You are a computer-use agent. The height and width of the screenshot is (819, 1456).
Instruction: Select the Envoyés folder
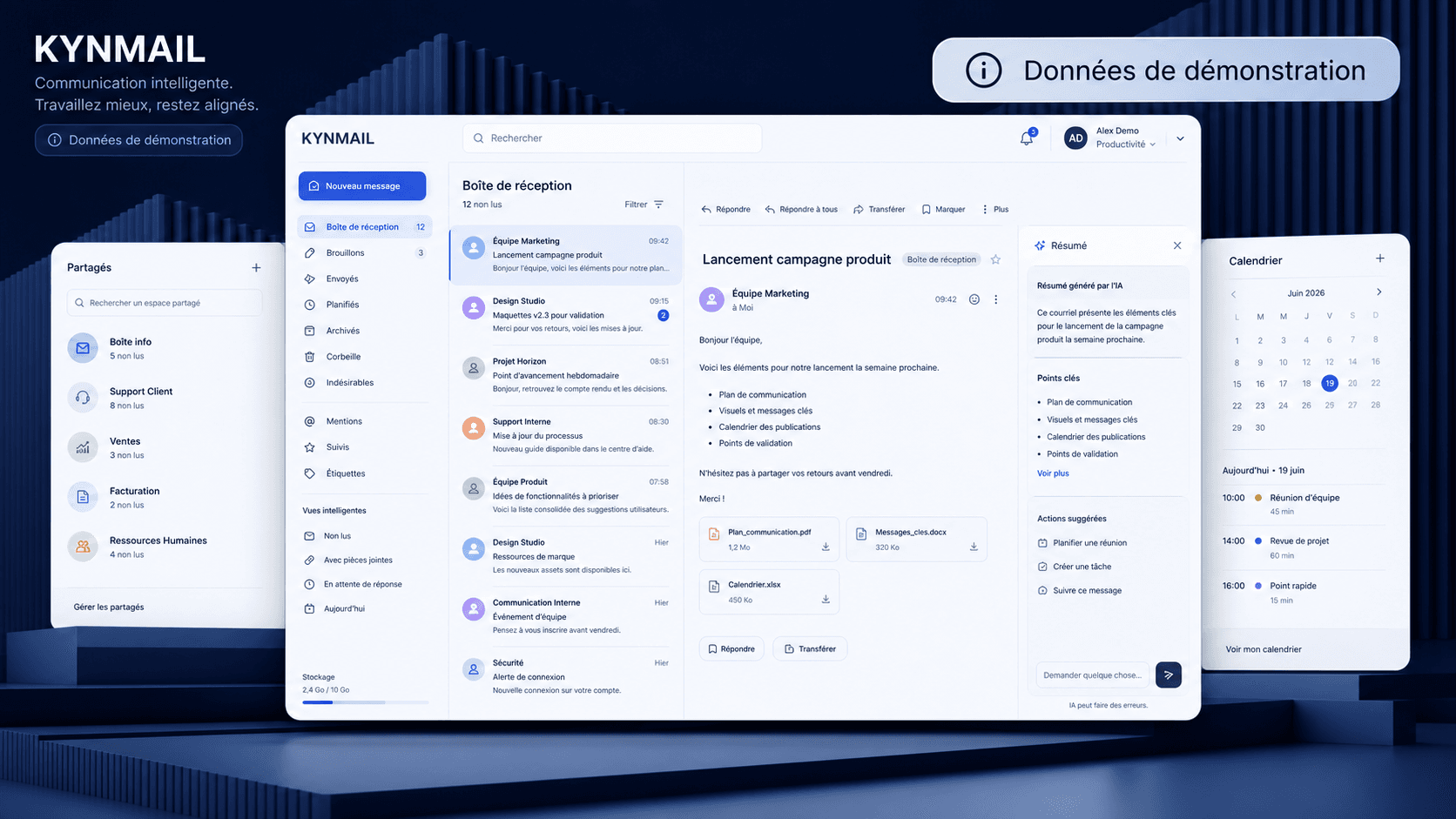[364, 279]
